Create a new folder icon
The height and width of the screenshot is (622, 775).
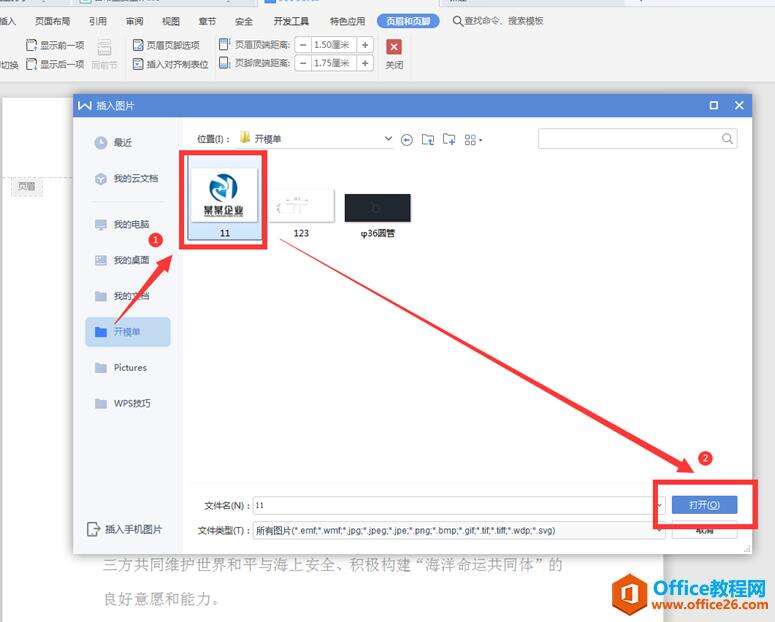[x=449, y=139]
